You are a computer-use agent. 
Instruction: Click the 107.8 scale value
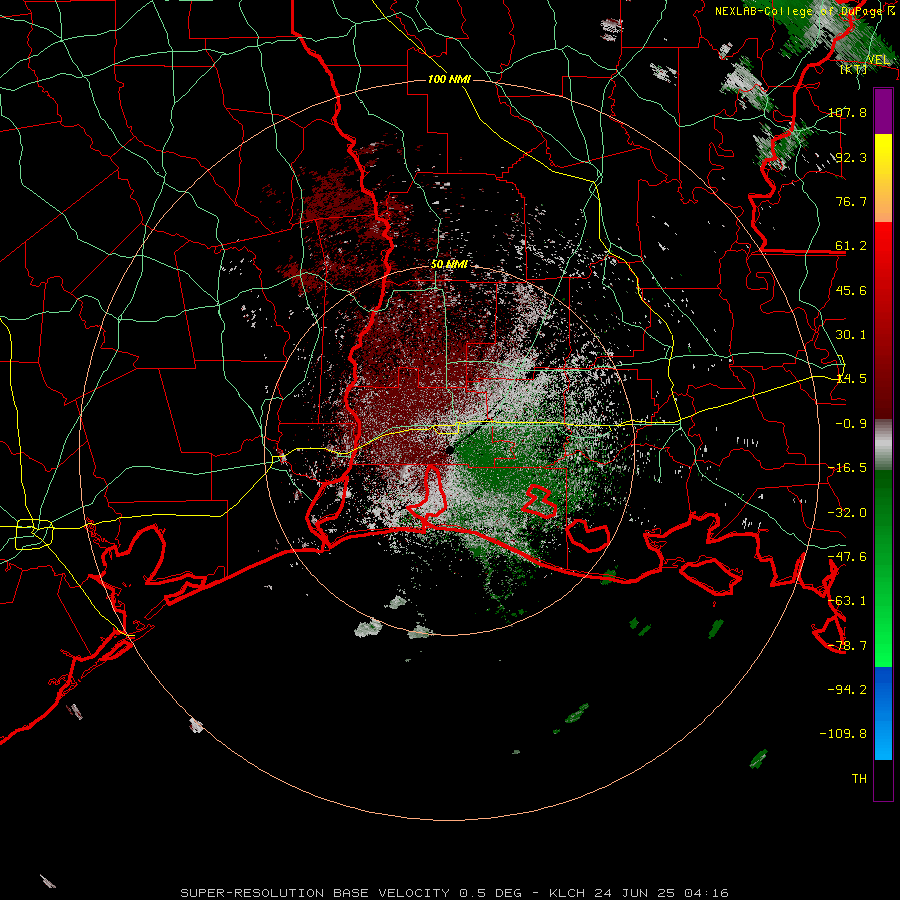tap(847, 112)
